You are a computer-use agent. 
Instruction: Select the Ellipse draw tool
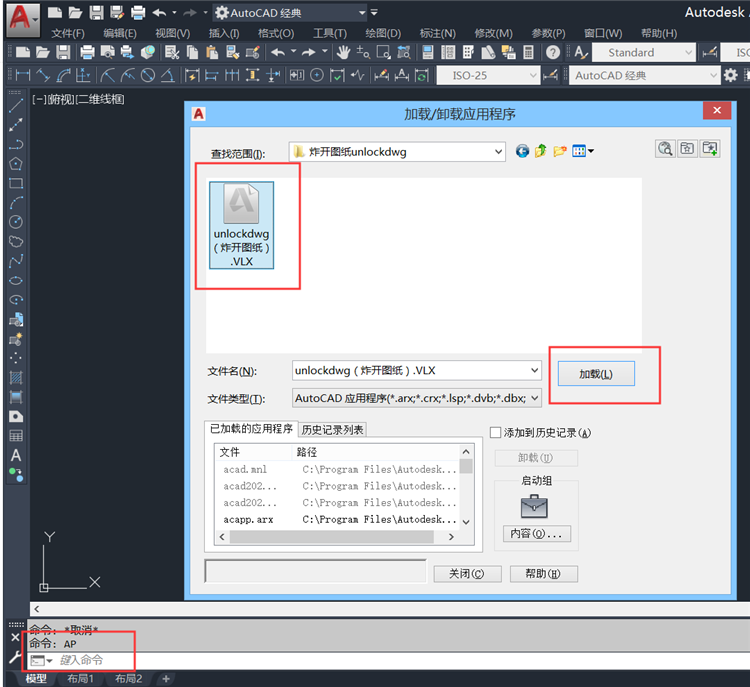[16, 280]
